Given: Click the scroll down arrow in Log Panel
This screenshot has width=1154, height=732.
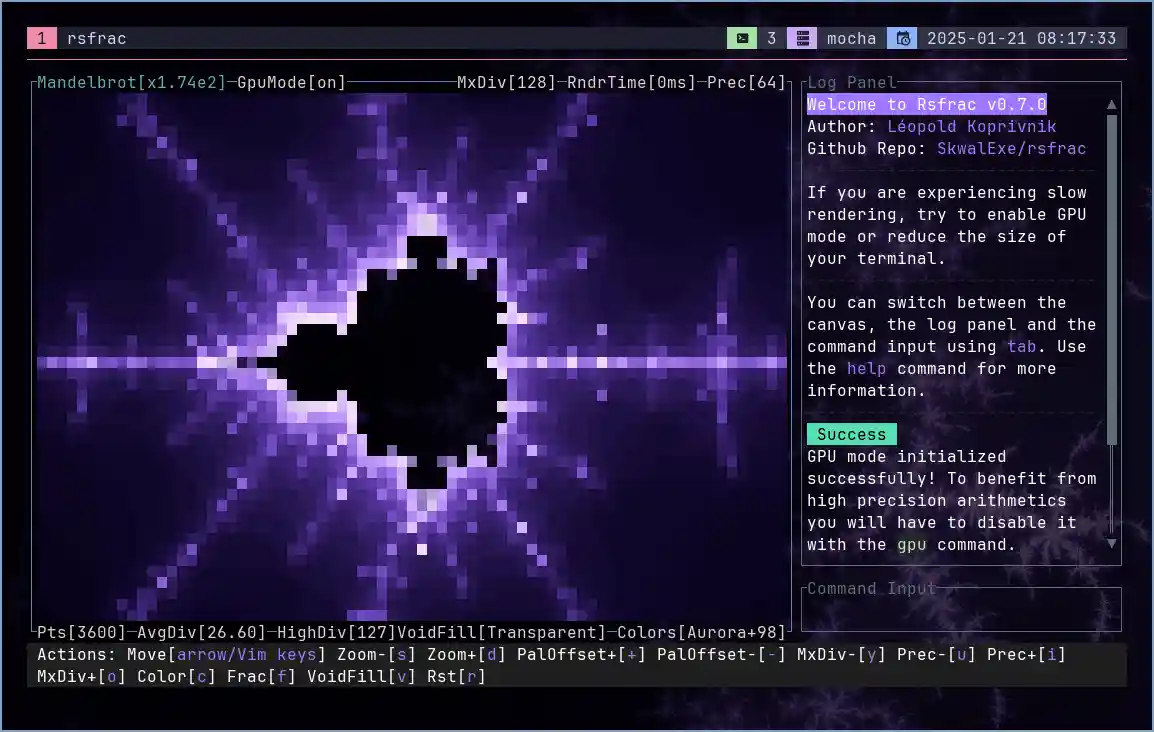Looking at the screenshot, I should click(x=1111, y=543).
